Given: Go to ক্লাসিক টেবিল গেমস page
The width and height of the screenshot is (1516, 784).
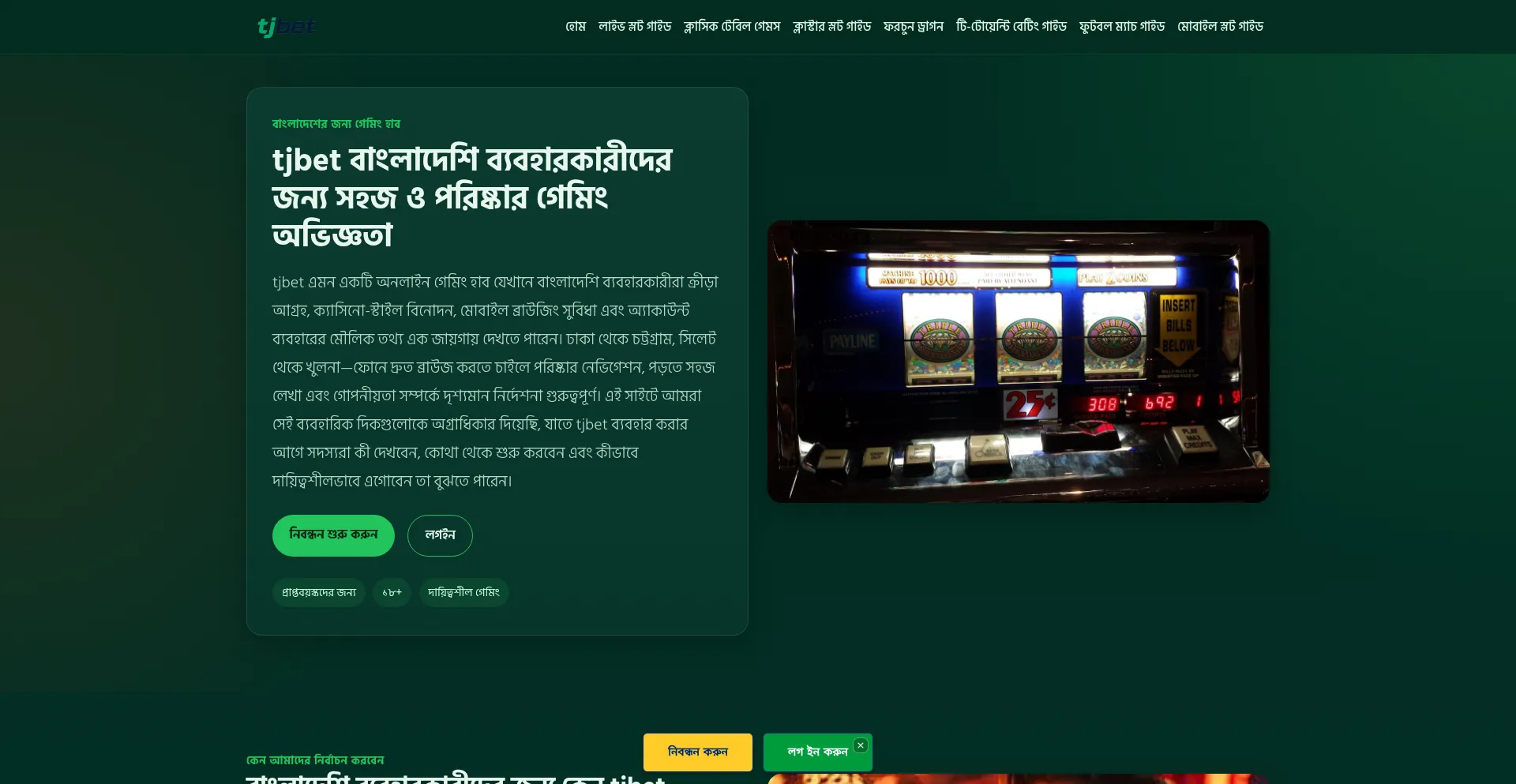Looking at the screenshot, I should [x=732, y=27].
